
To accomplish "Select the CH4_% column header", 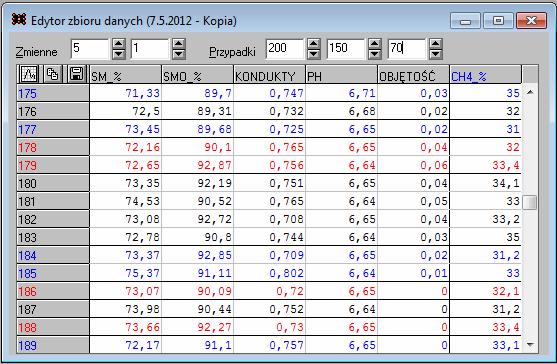I will (x=486, y=75).
